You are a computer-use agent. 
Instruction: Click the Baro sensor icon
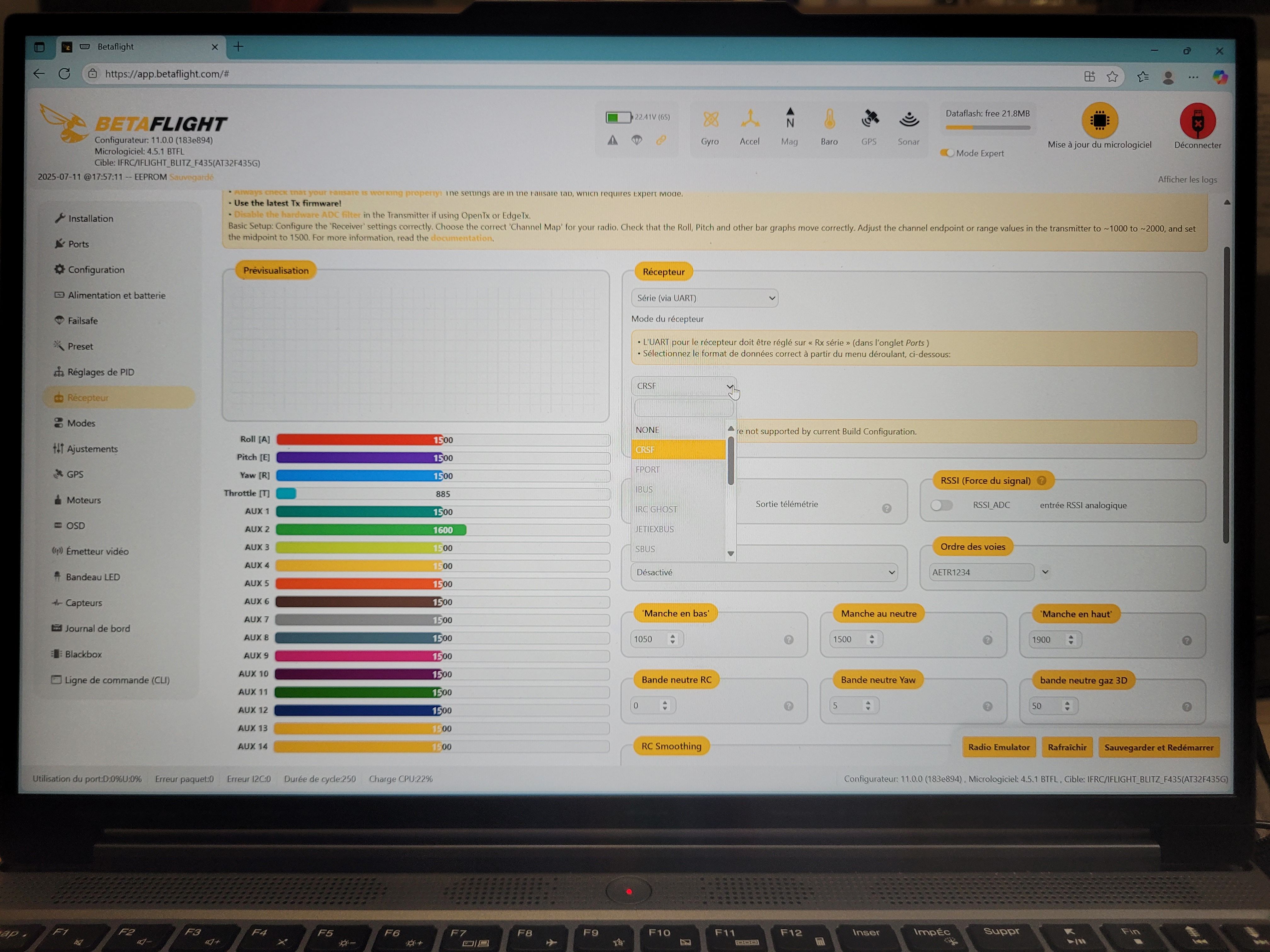[829, 120]
